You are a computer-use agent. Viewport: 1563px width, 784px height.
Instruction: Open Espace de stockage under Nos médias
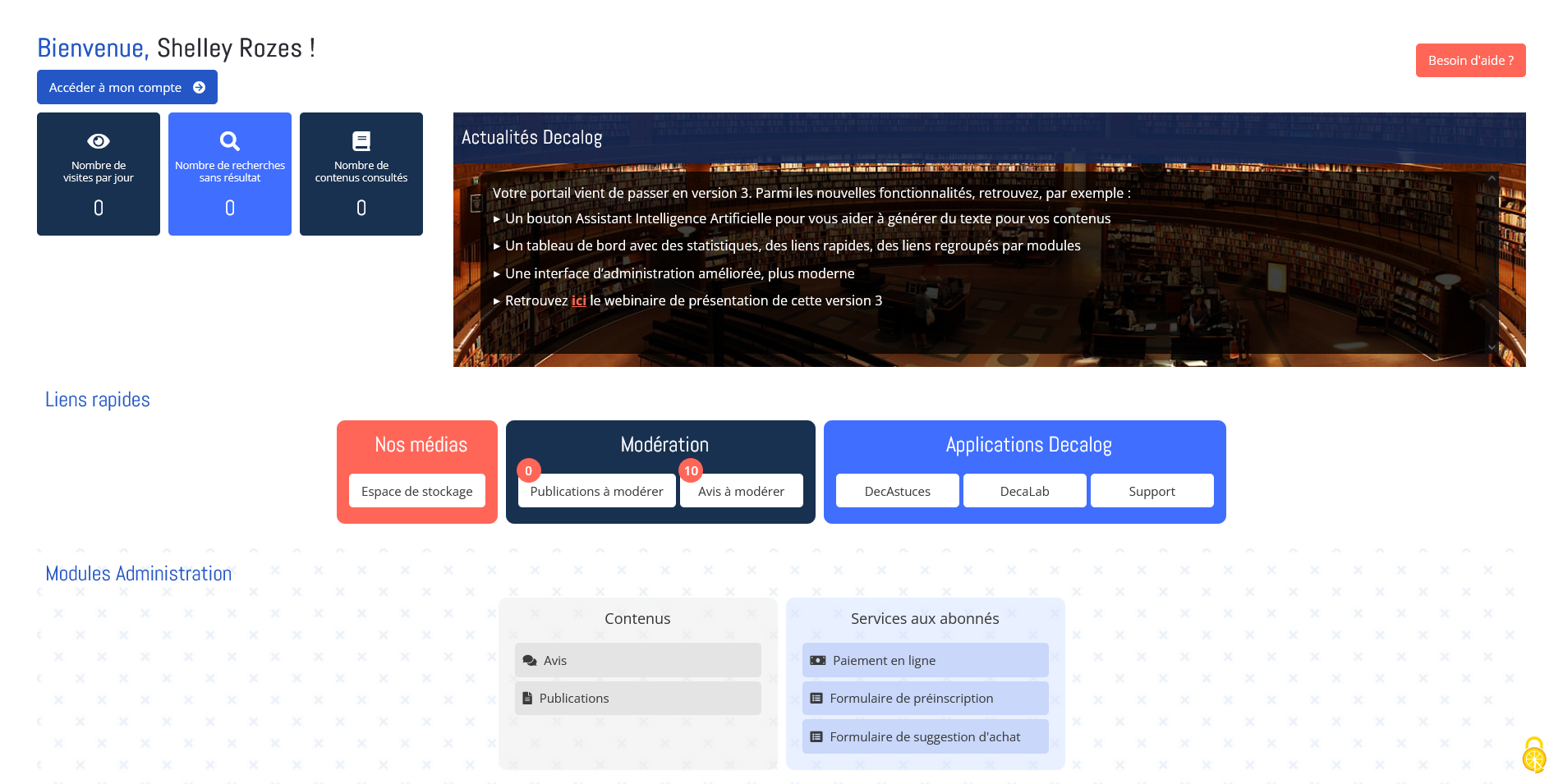coord(416,492)
